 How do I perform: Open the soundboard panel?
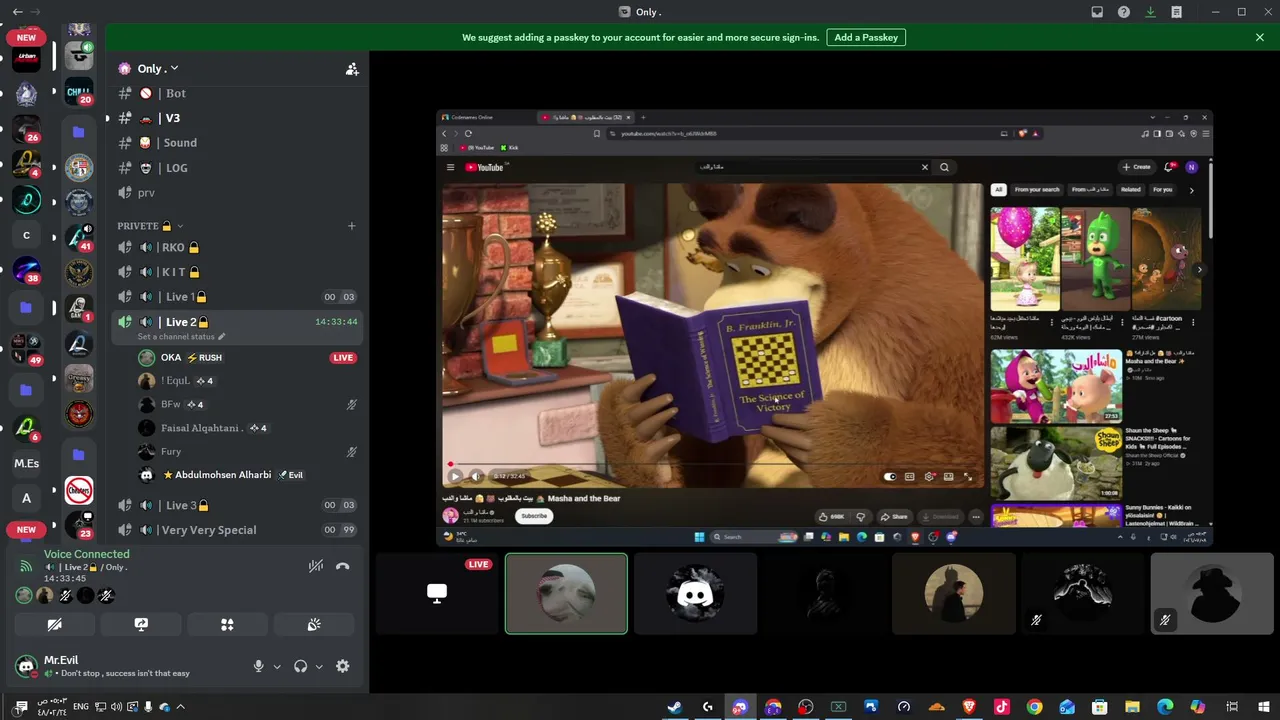(x=313, y=624)
